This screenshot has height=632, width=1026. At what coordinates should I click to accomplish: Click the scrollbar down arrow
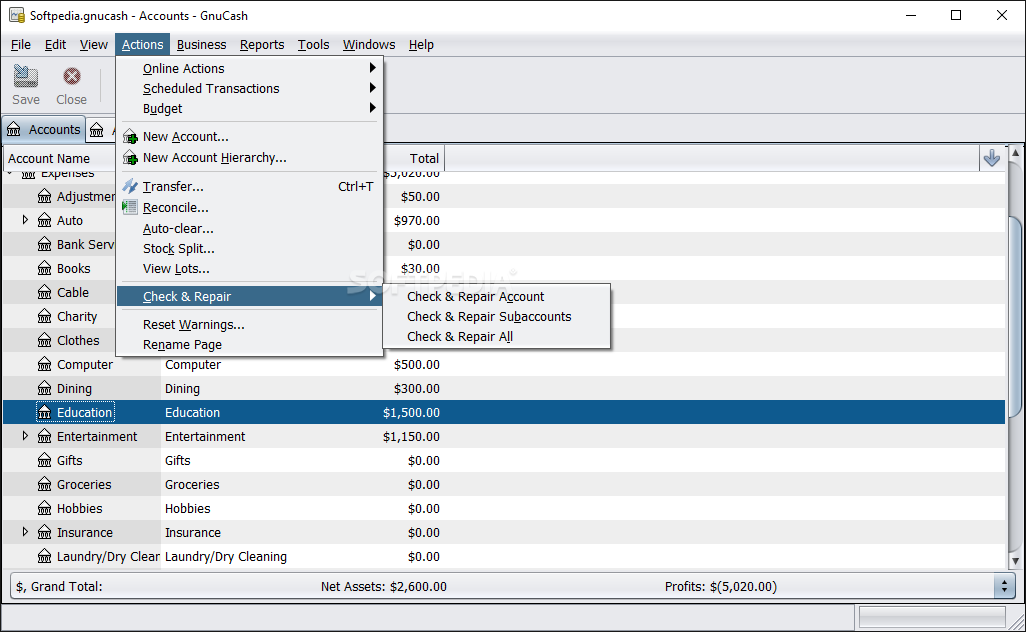click(x=1015, y=561)
